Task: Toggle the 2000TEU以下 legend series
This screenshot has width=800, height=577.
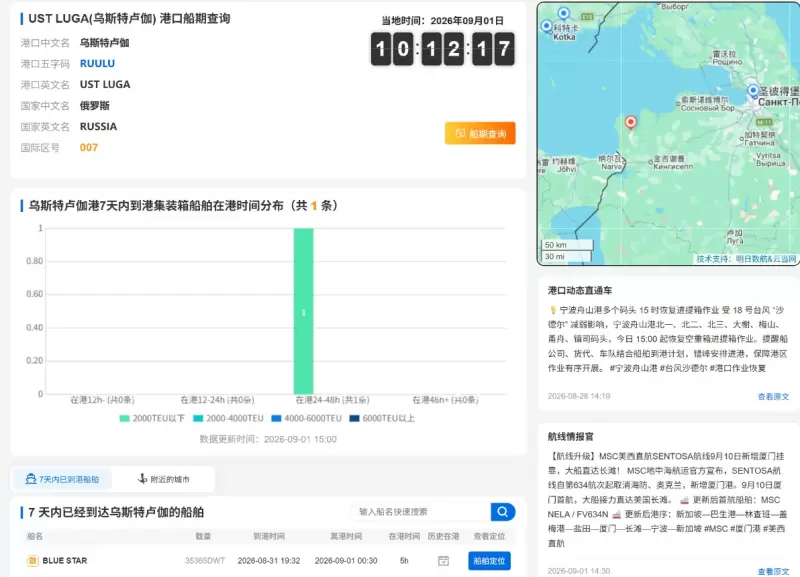Action: point(152,418)
